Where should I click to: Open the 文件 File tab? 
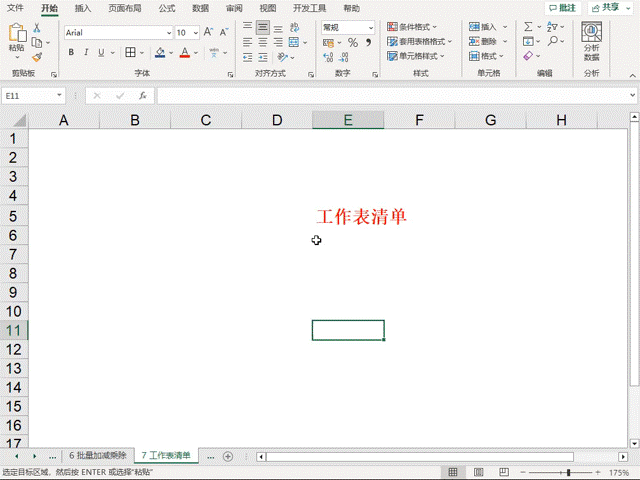[16, 8]
